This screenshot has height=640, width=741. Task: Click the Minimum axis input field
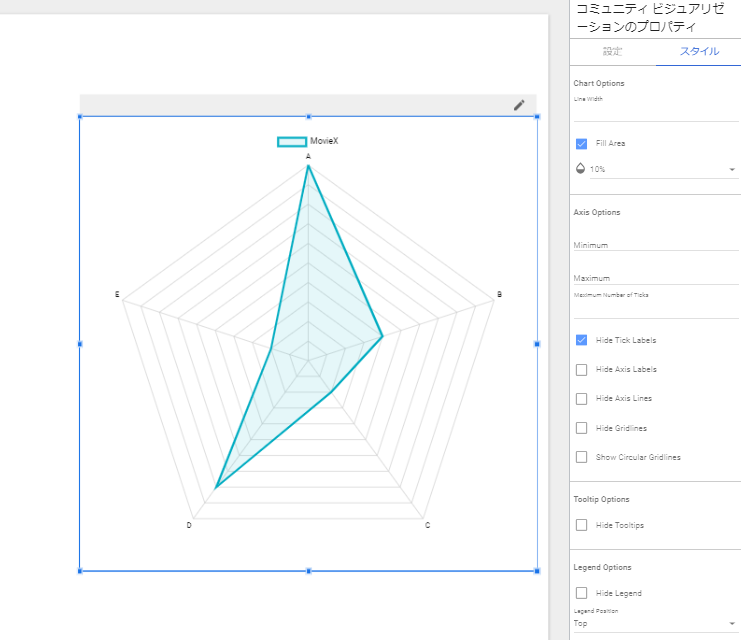click(x=655, y=245)
